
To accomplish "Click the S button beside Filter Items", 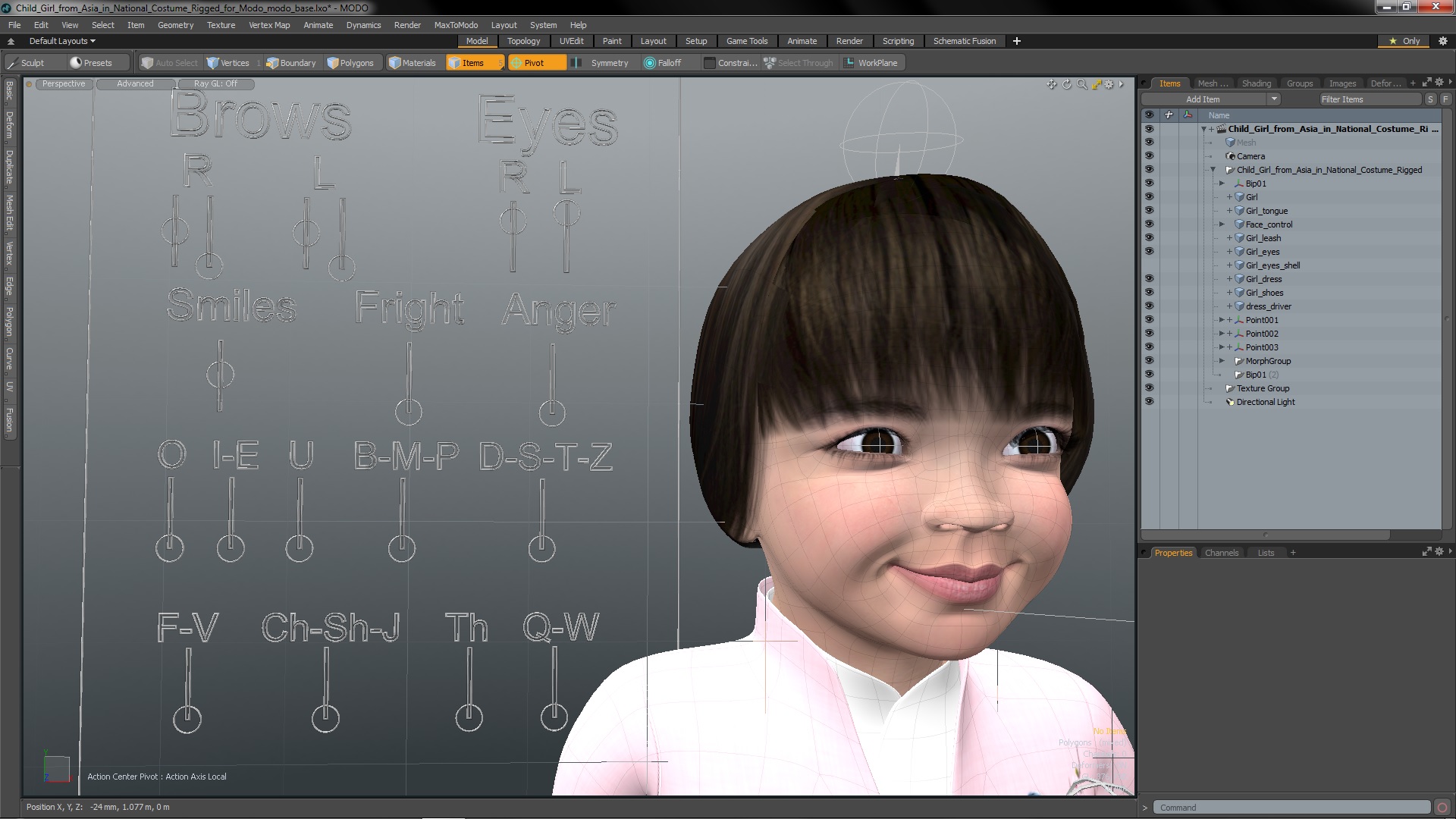I will [x=1430, y=99].
